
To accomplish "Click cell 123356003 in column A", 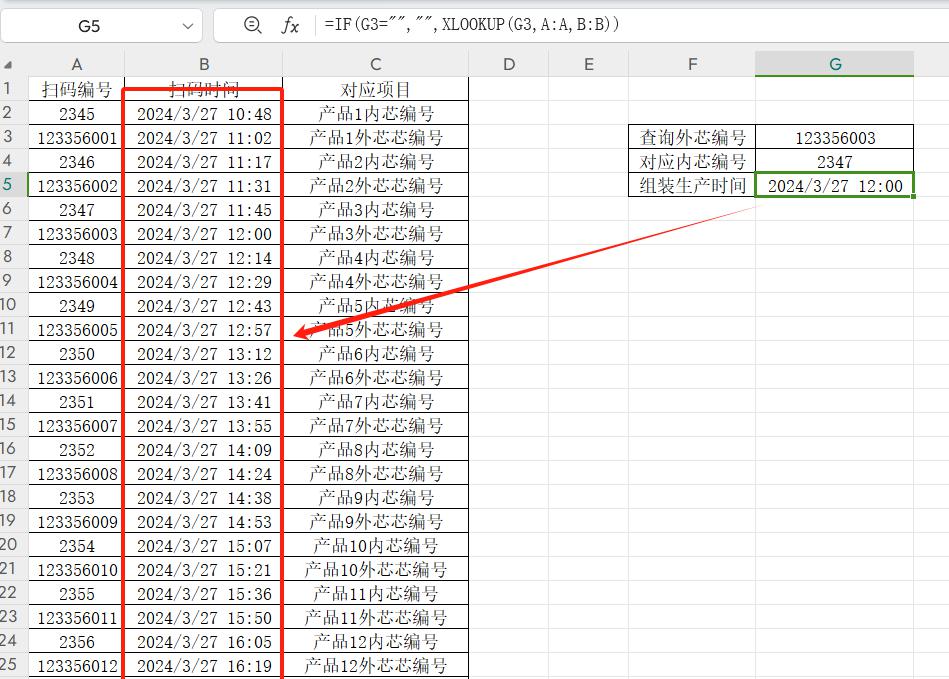I will click(76, 234).
